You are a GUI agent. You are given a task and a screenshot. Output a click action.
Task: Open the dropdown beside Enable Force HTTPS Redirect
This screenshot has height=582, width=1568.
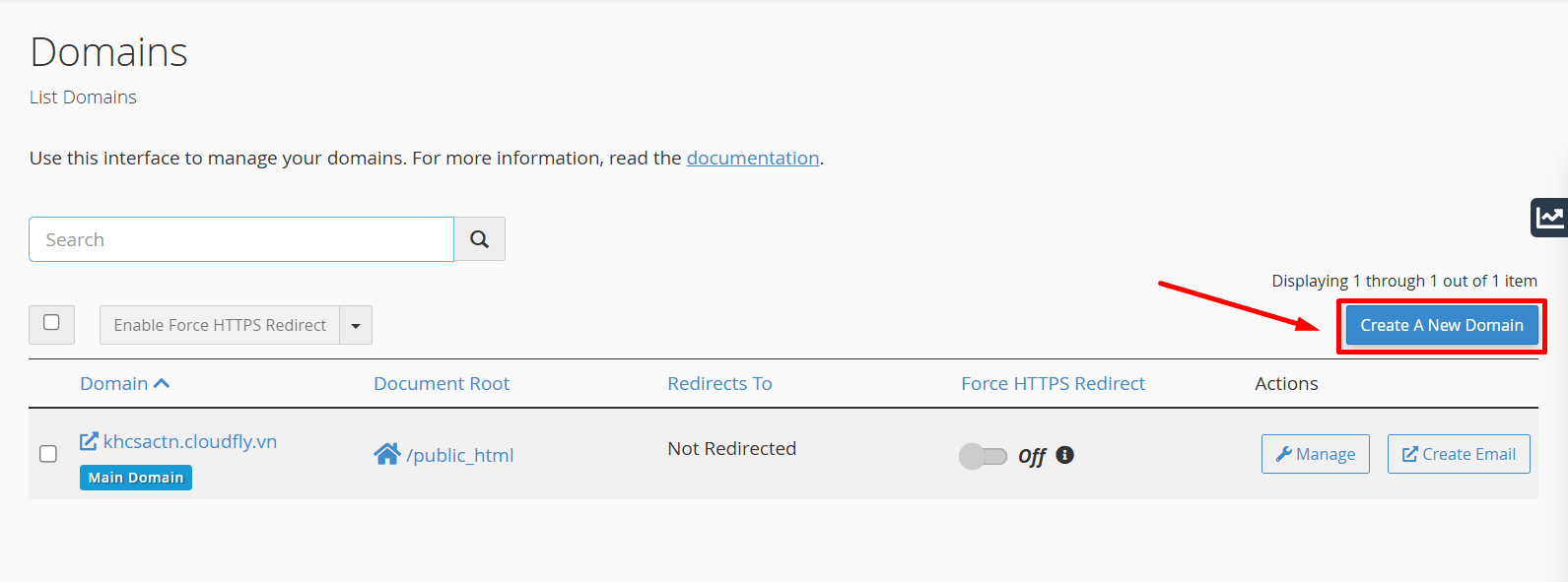tap(356, 324)
